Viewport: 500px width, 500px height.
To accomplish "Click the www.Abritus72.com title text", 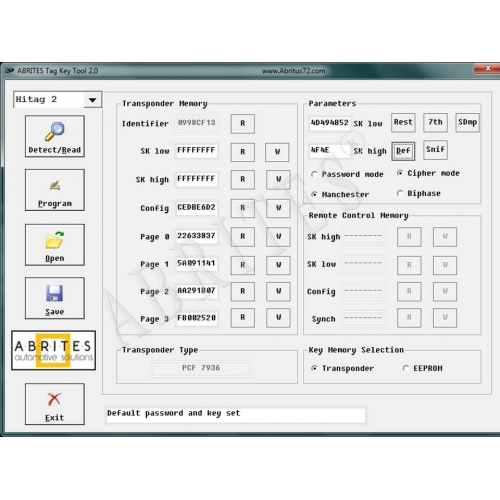I will pos(294,71).
